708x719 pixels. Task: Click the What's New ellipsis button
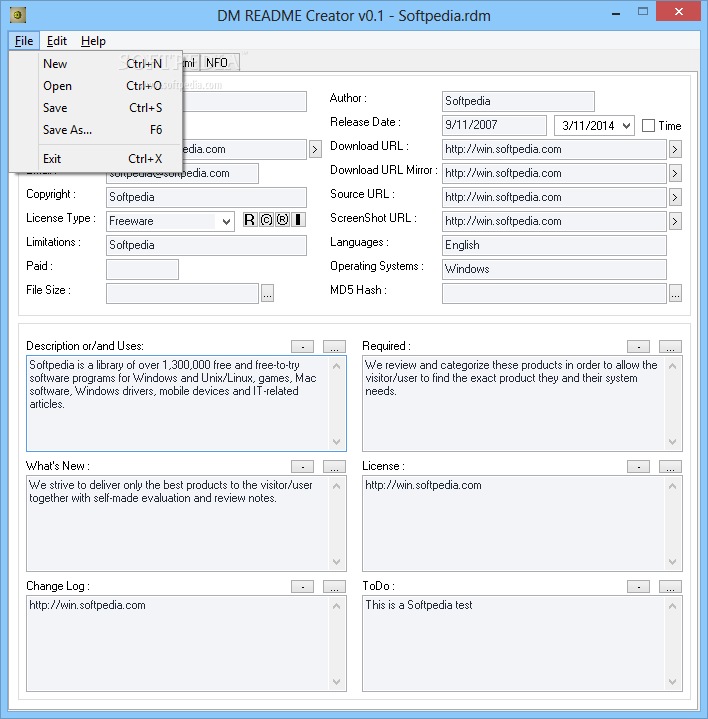click(x=334, y=466)
